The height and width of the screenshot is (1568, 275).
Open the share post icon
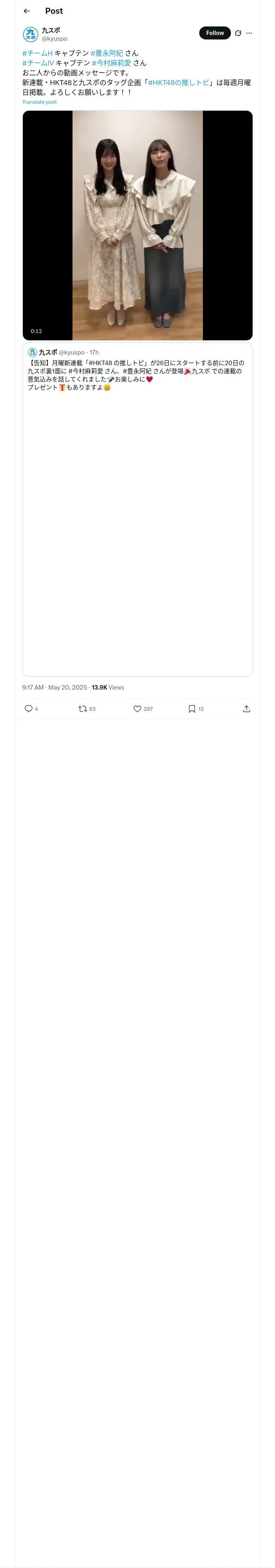[x=246, y=709]
